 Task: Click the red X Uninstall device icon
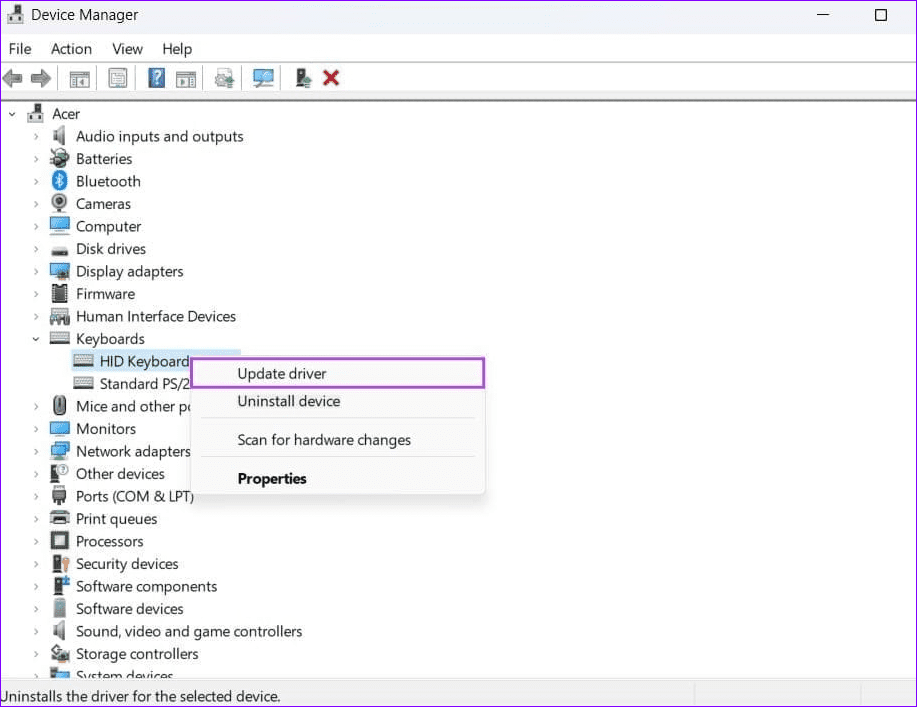tap(331, 78)
